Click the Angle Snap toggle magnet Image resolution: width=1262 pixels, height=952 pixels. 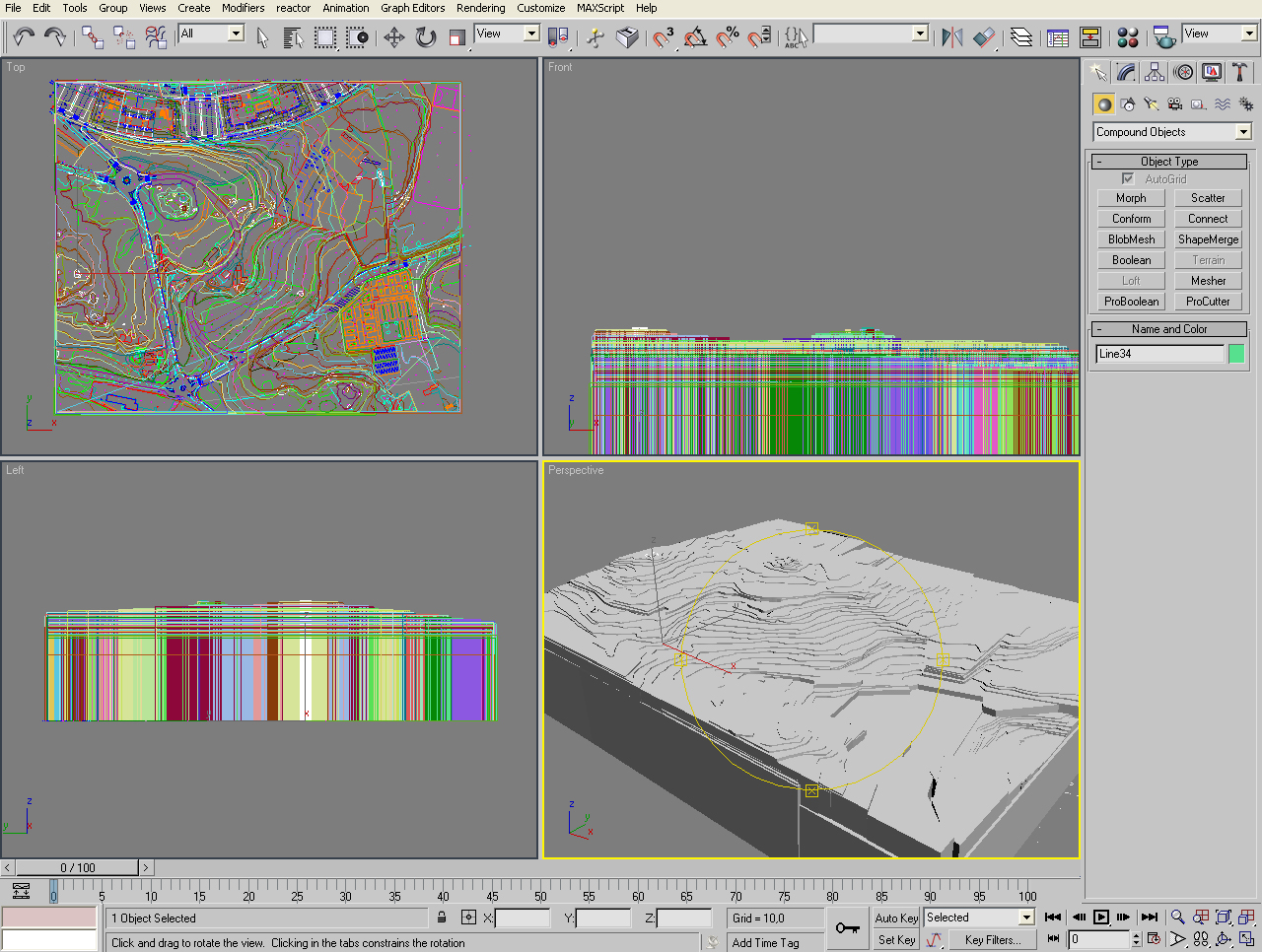point(695,37)
